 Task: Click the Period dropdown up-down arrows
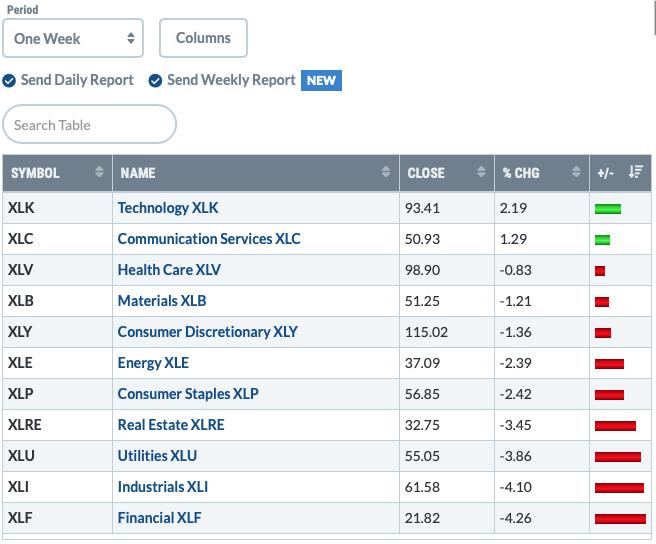coord(131,38)
